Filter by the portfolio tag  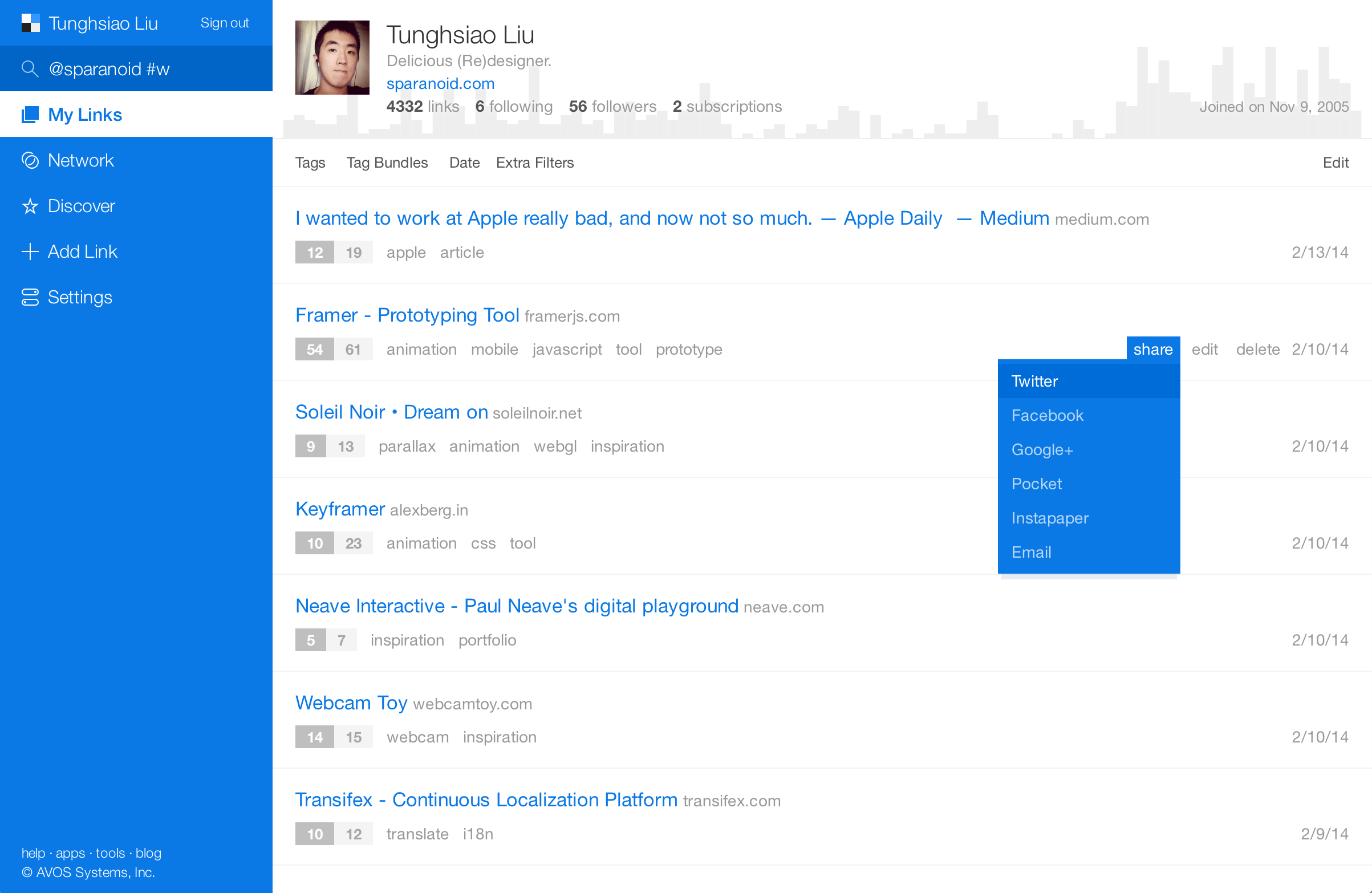(x=487, y=640)
